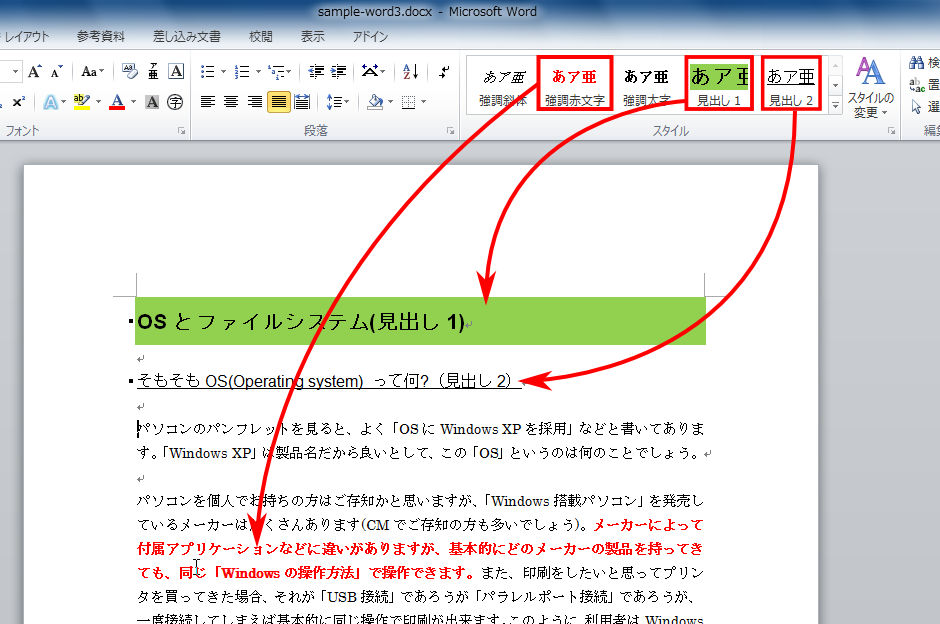Expand the Numbering dropdown arrow
The image size is (940, 624).
[x=258, y=72]
